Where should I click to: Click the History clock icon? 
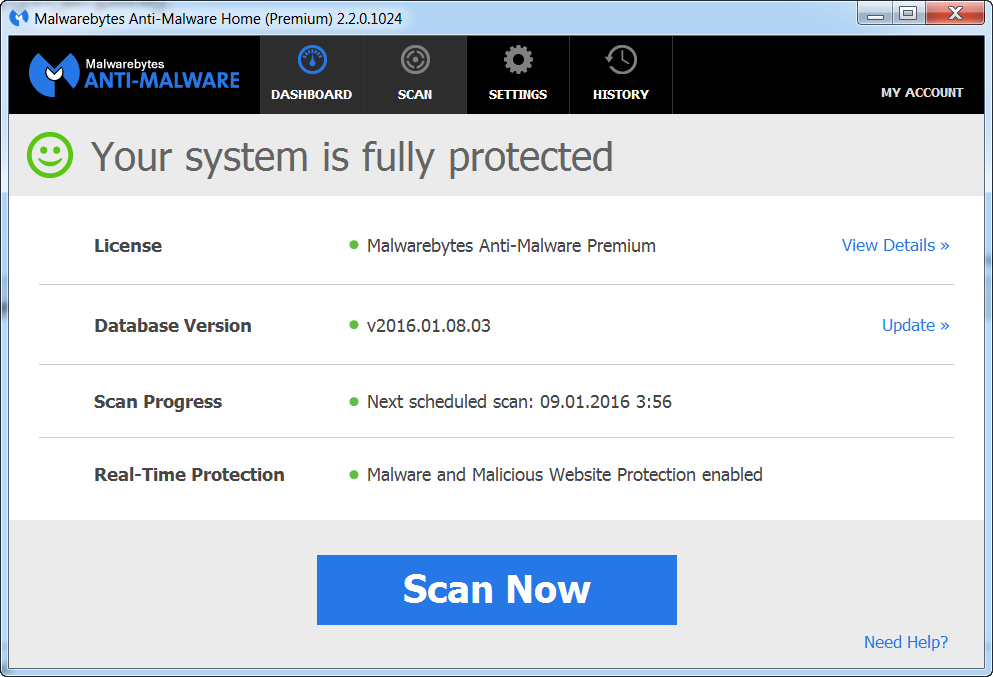click(621, 60)
